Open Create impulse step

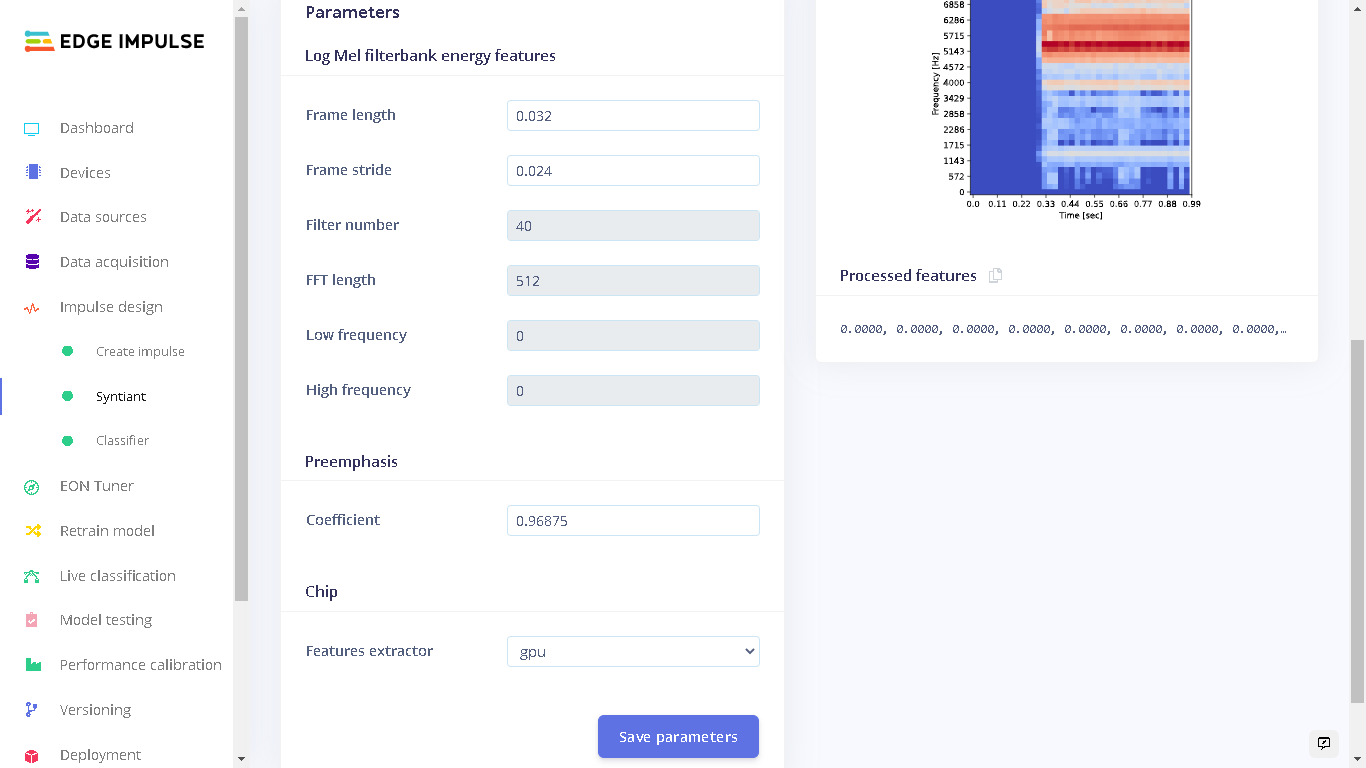coord(140,352)
